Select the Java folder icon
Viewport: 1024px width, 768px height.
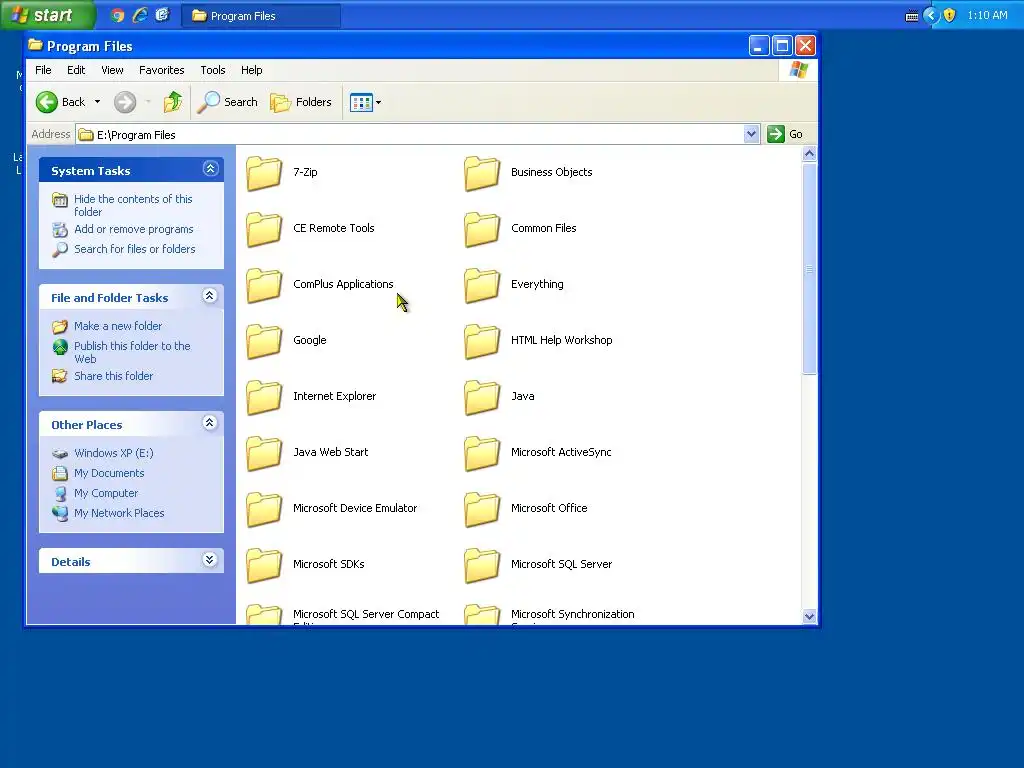coord(482,397)
